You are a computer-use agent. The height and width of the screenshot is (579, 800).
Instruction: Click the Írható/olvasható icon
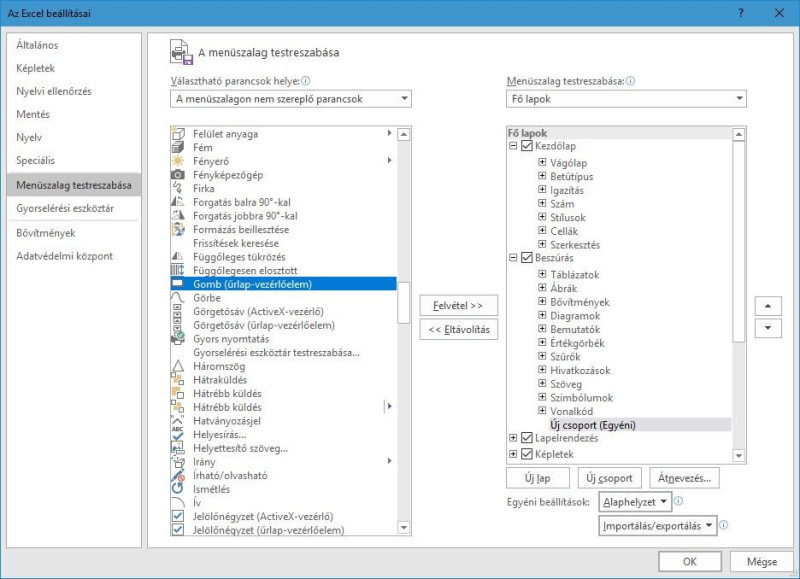pos(178,475)
